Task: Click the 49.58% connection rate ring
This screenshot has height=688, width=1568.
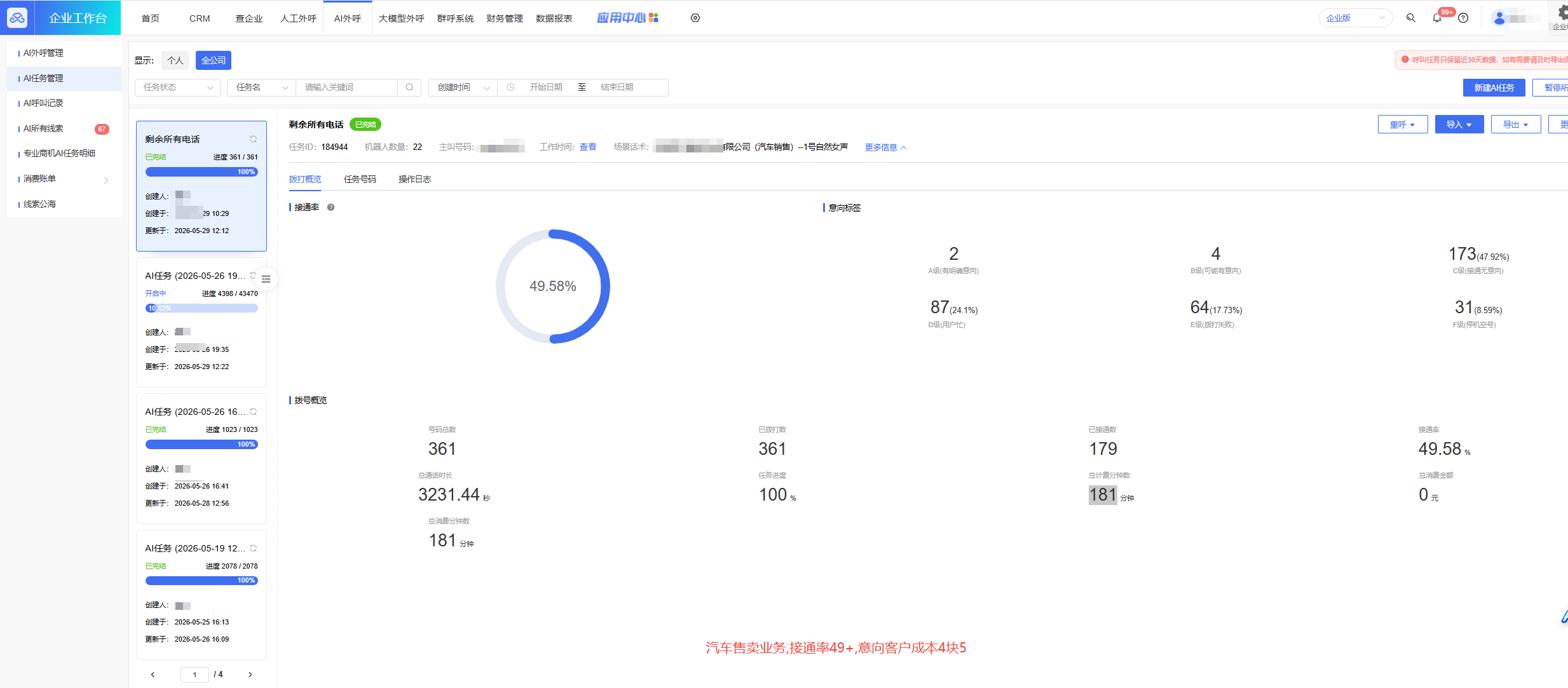Action: click(x=552, y=287)
